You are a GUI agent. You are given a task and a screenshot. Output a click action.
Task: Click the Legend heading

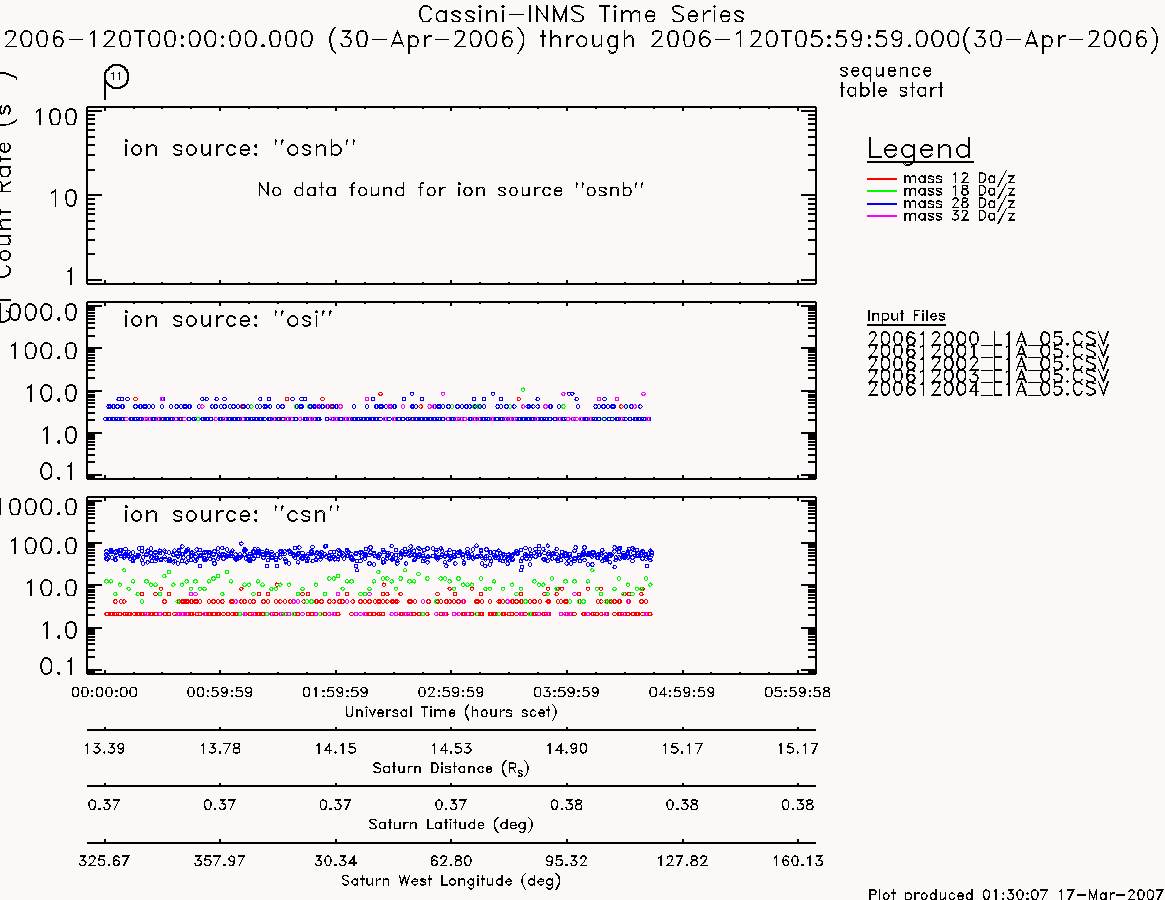920,149
